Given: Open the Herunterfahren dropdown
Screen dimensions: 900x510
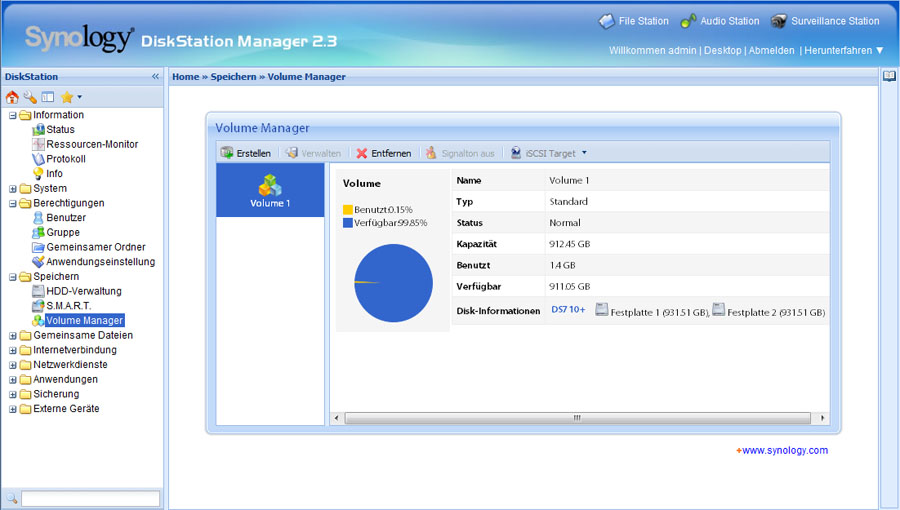Looking at the screenshot, I should click(x=843, y=50).
